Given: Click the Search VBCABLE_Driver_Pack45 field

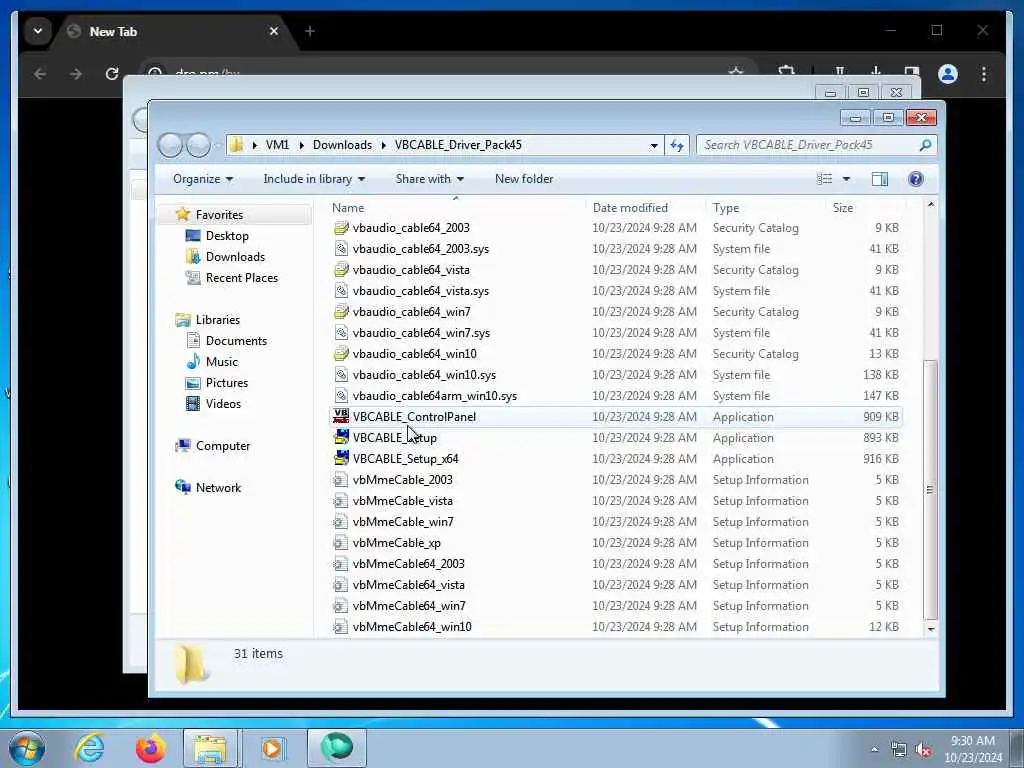Looking at the screenshot, I should [x=807, y=145].
